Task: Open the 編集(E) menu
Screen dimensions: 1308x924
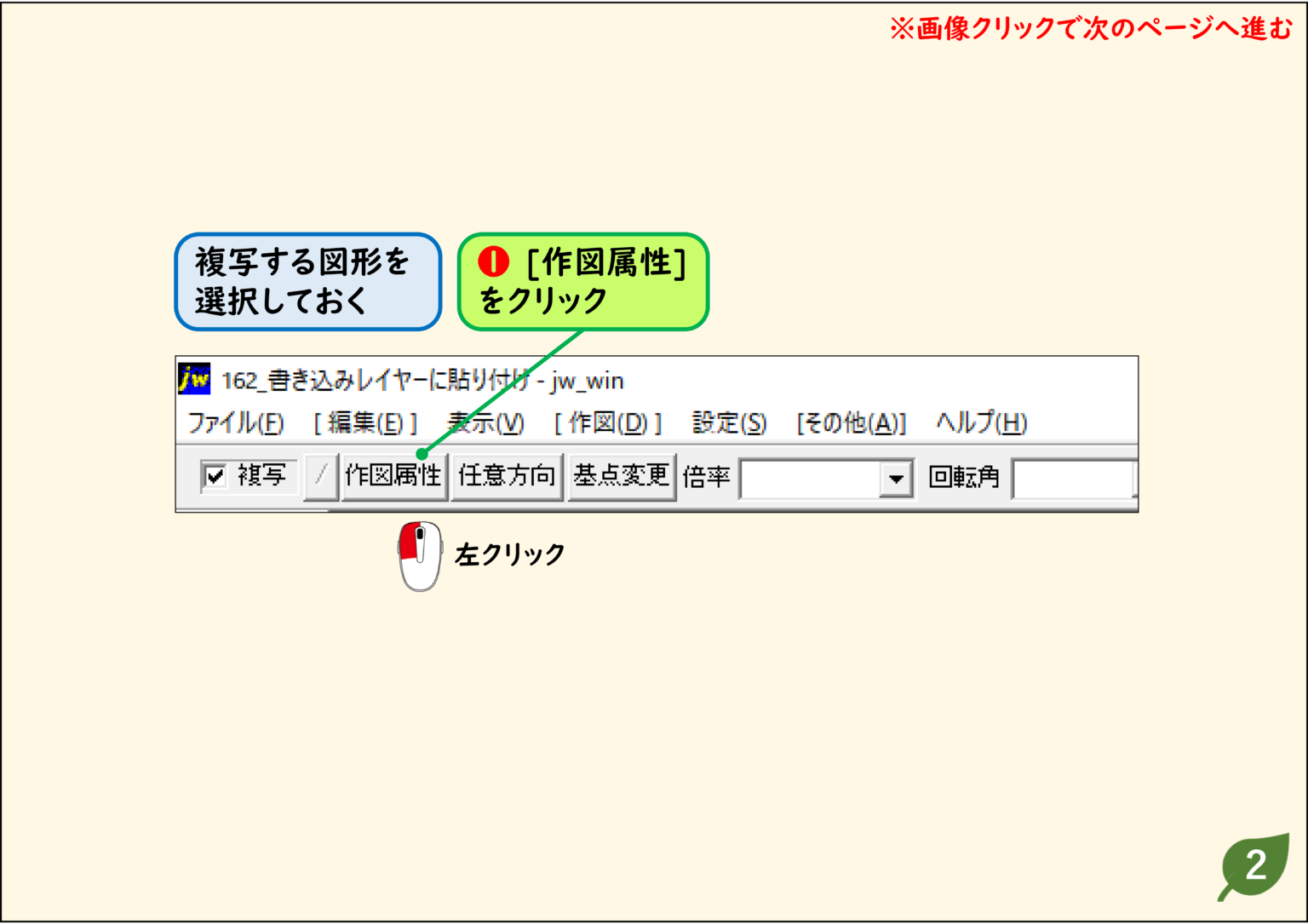Action: coord(366,422)
